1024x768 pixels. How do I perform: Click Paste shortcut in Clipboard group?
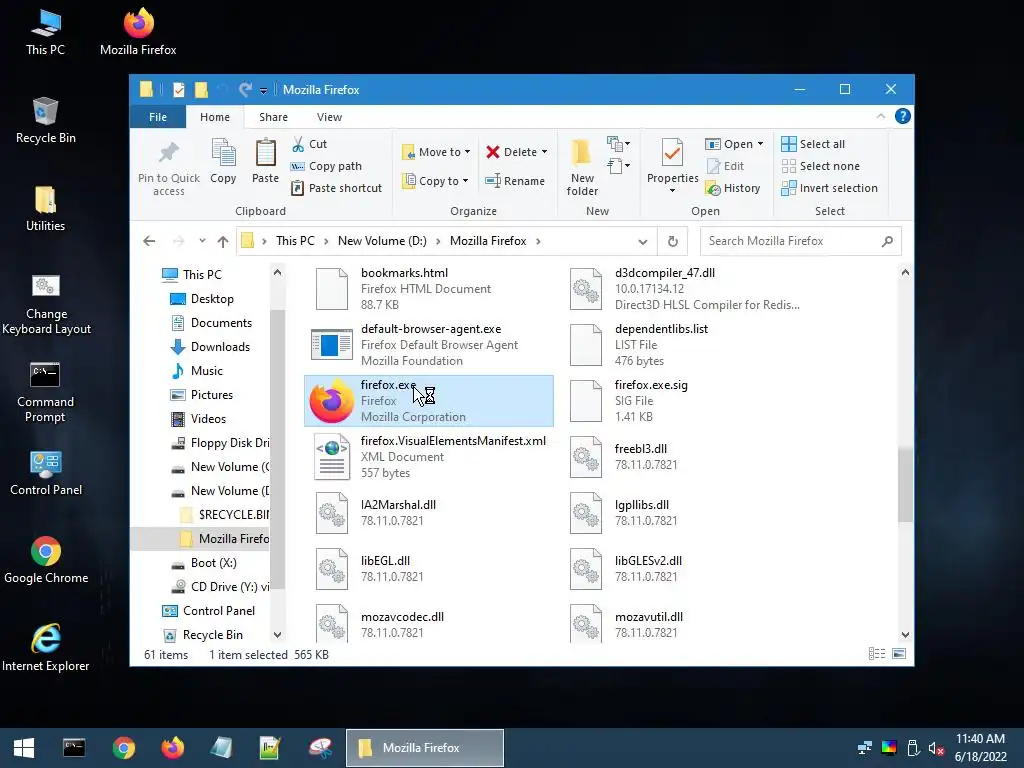336,188
